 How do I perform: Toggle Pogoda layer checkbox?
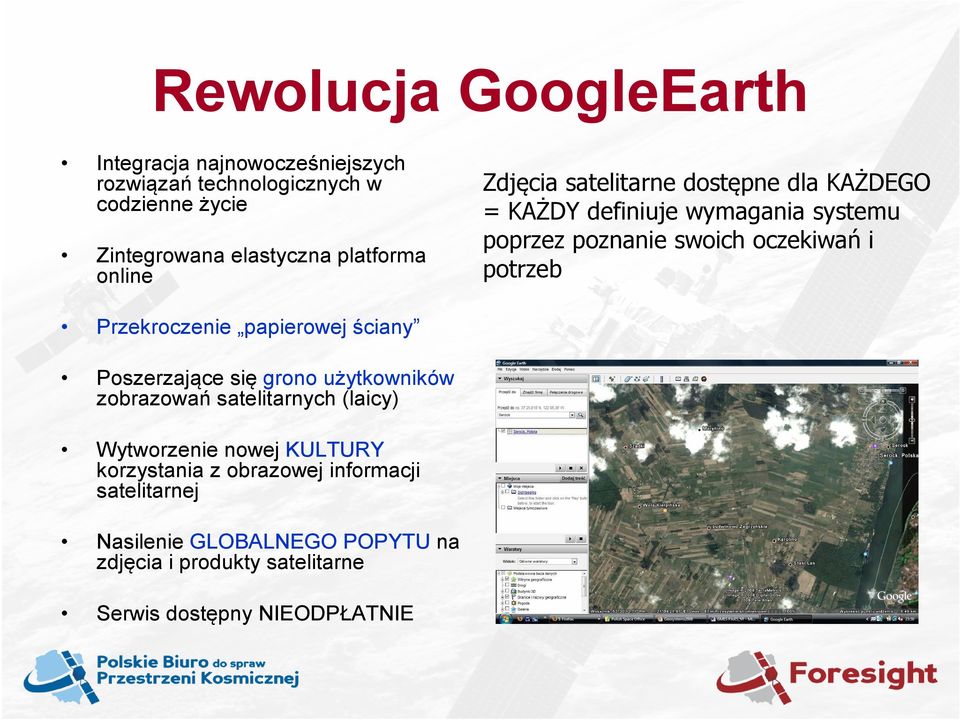(507, 602)
